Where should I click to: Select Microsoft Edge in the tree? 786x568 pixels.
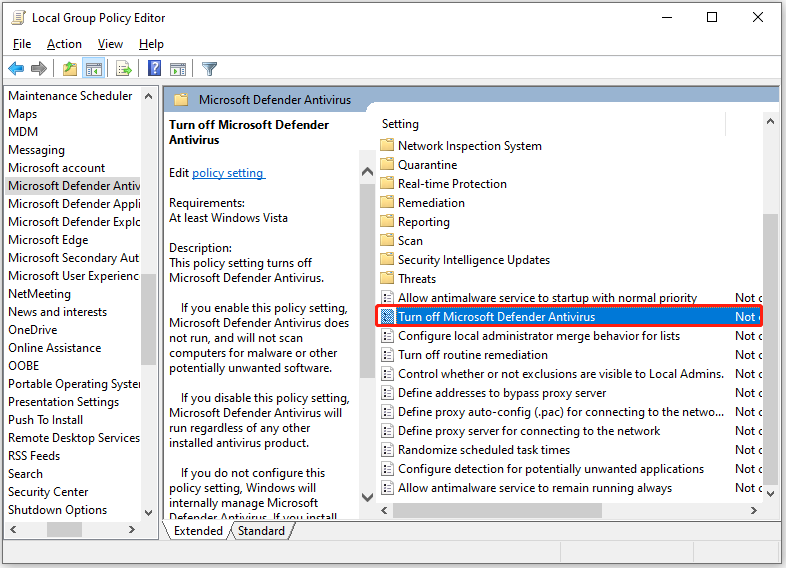48,240
